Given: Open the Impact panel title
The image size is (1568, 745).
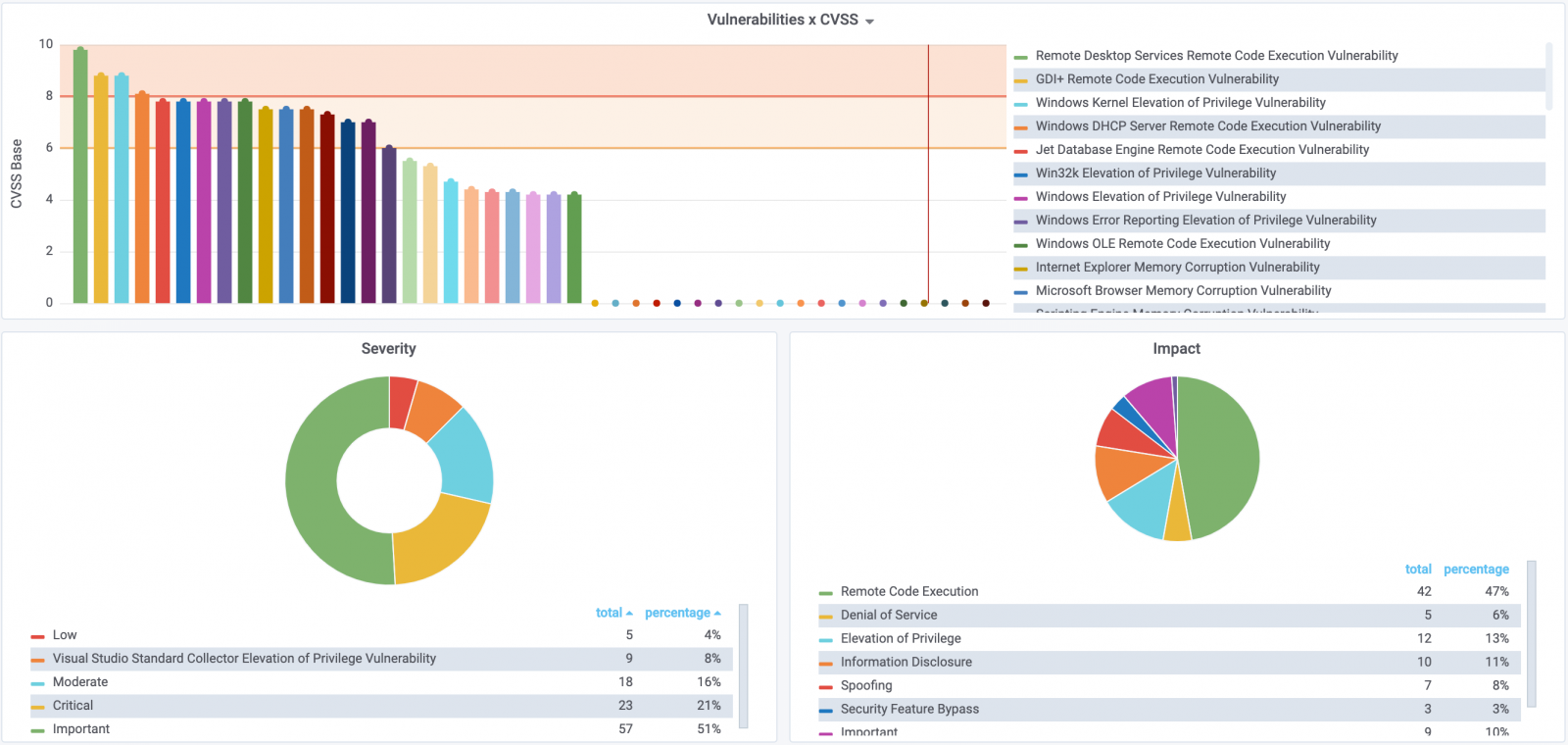Looking at the screenshot, I should pyautogui.click(x=1176, y=349).
